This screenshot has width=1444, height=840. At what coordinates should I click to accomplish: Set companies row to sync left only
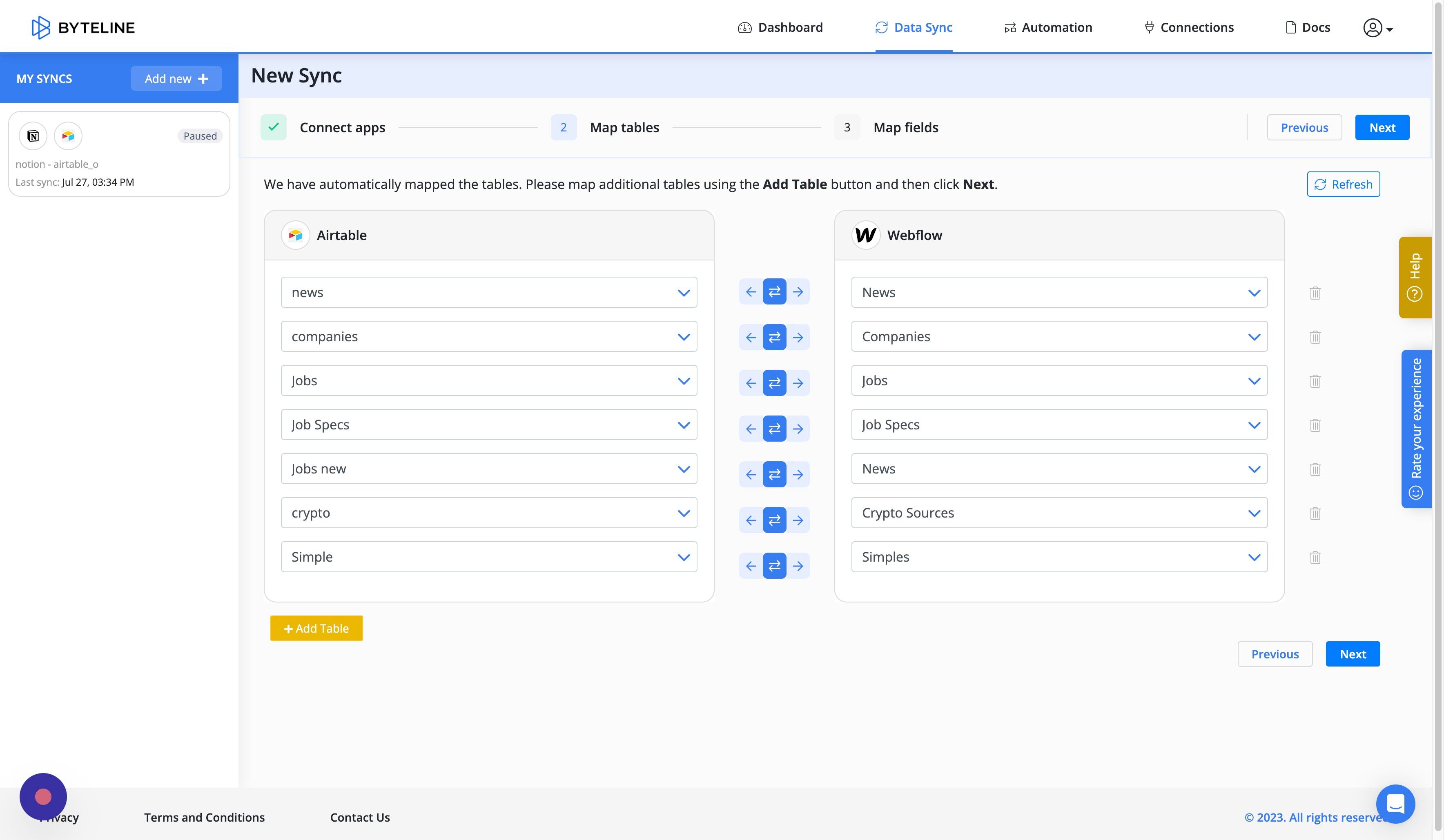tap(751, 337)
